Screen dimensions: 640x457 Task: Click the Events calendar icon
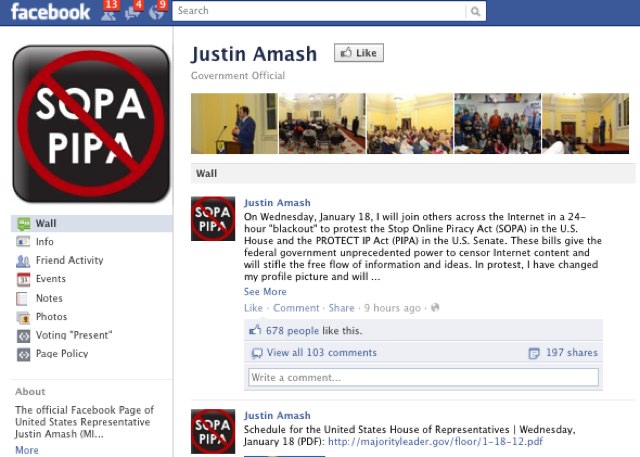coord(23,280)
